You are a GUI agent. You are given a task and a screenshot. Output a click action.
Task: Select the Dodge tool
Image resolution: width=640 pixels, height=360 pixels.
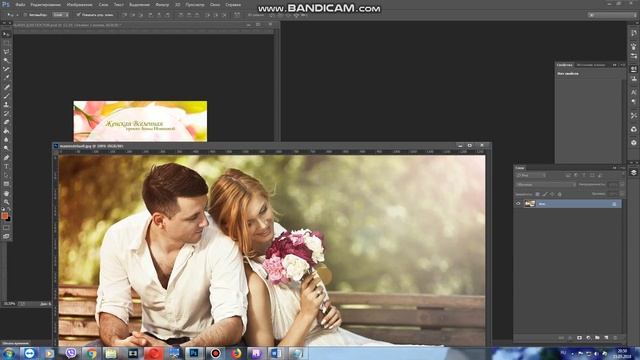(6, 149)
